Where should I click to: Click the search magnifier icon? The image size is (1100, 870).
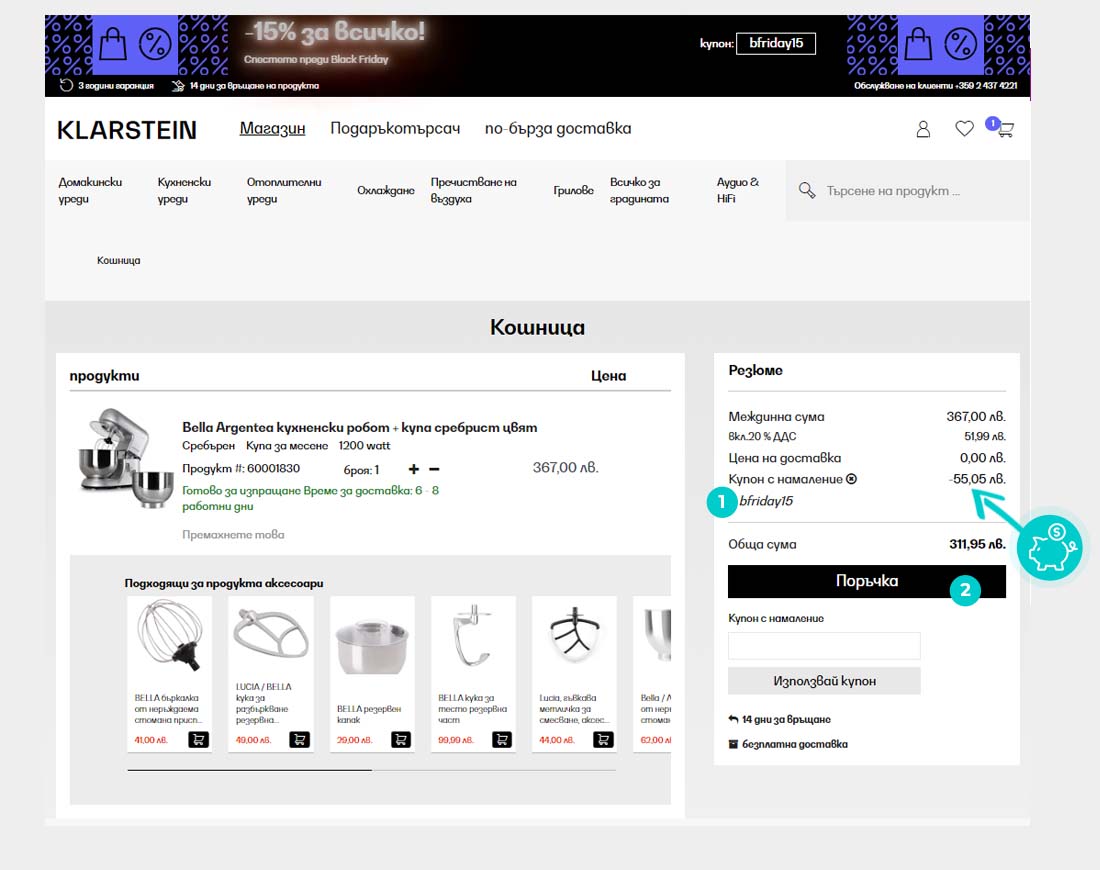(x=807, y=190)
